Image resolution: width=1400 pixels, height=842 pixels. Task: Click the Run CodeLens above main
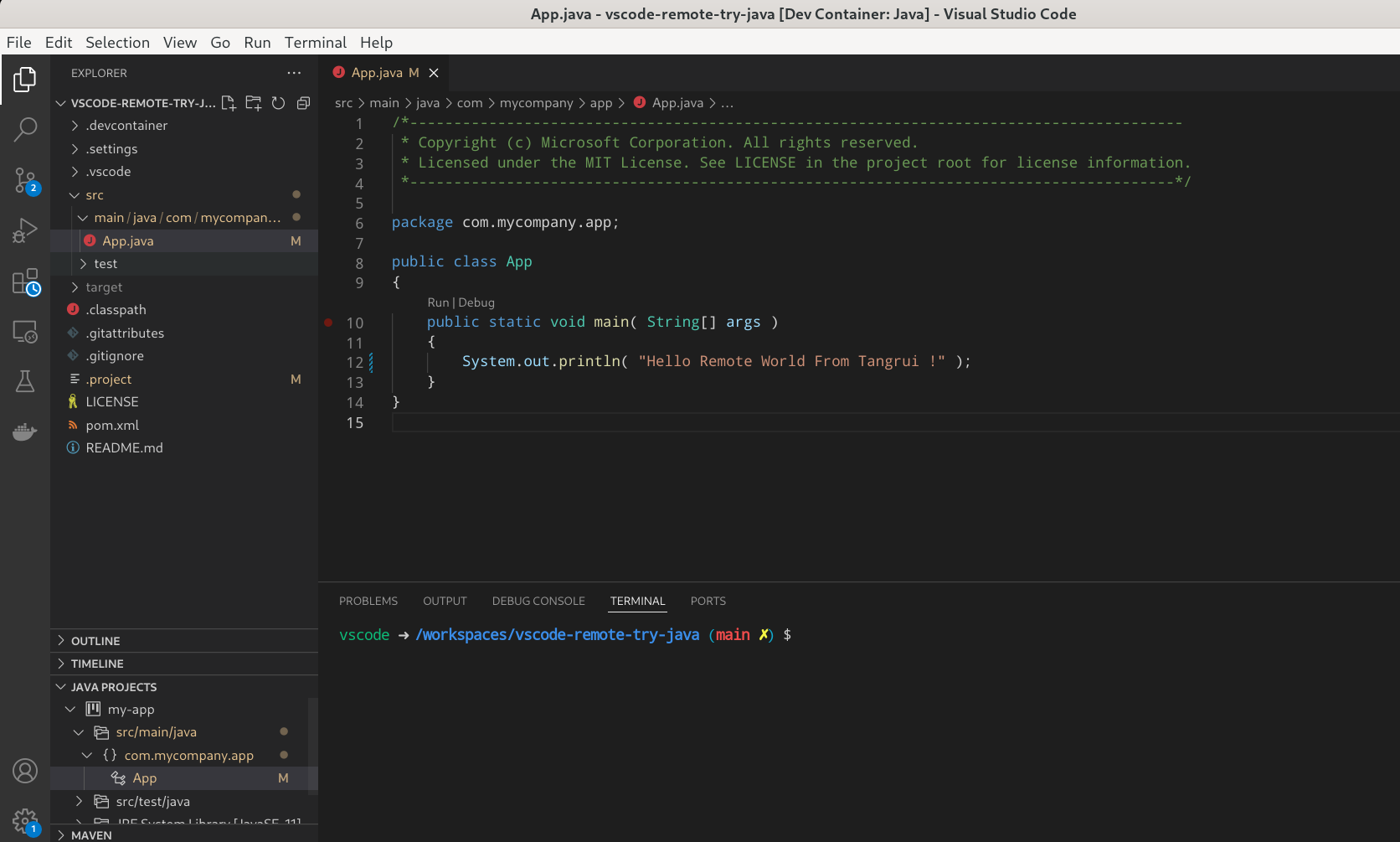click(x=438, y=302)
